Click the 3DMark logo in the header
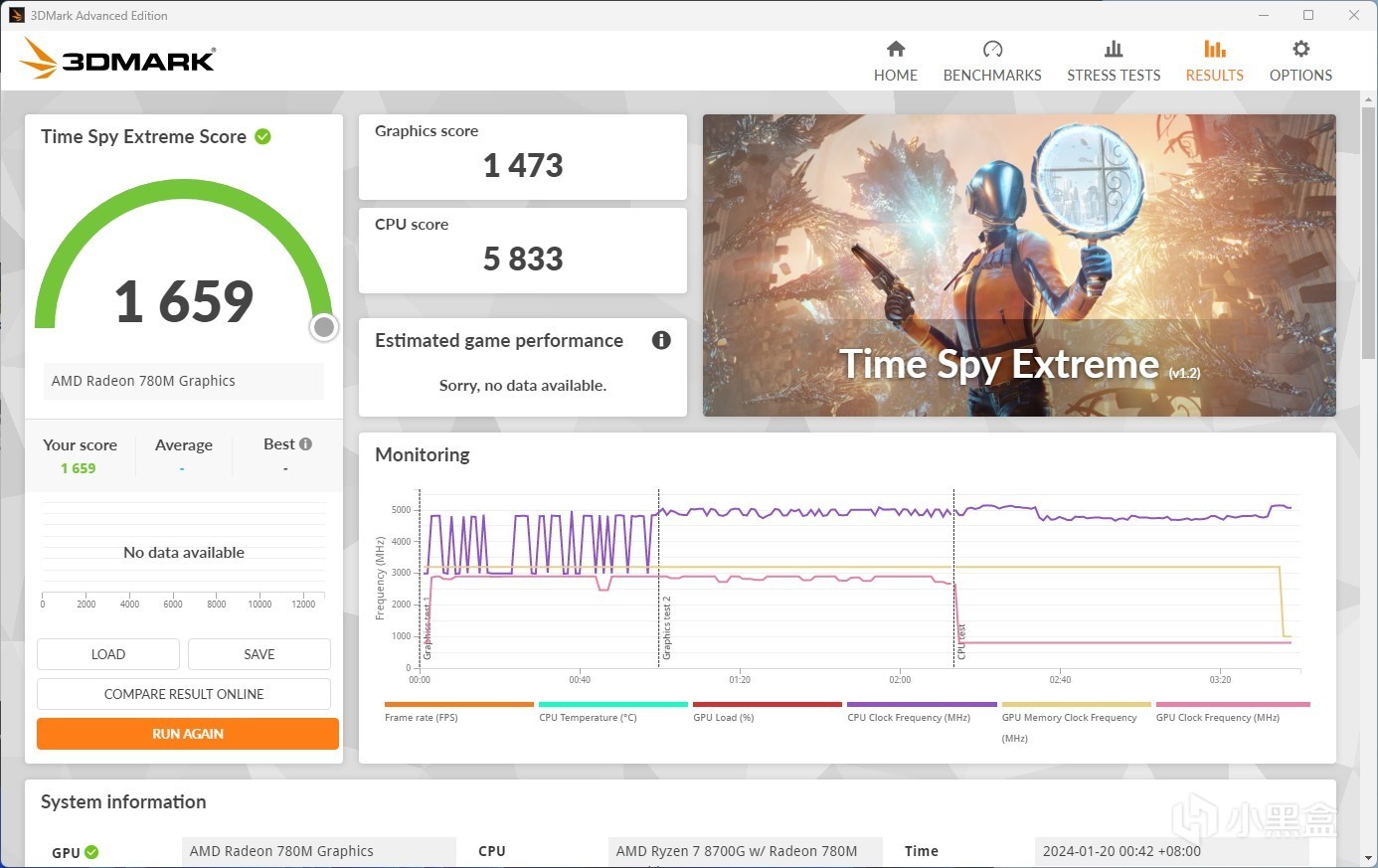 [x=117, y=59]
